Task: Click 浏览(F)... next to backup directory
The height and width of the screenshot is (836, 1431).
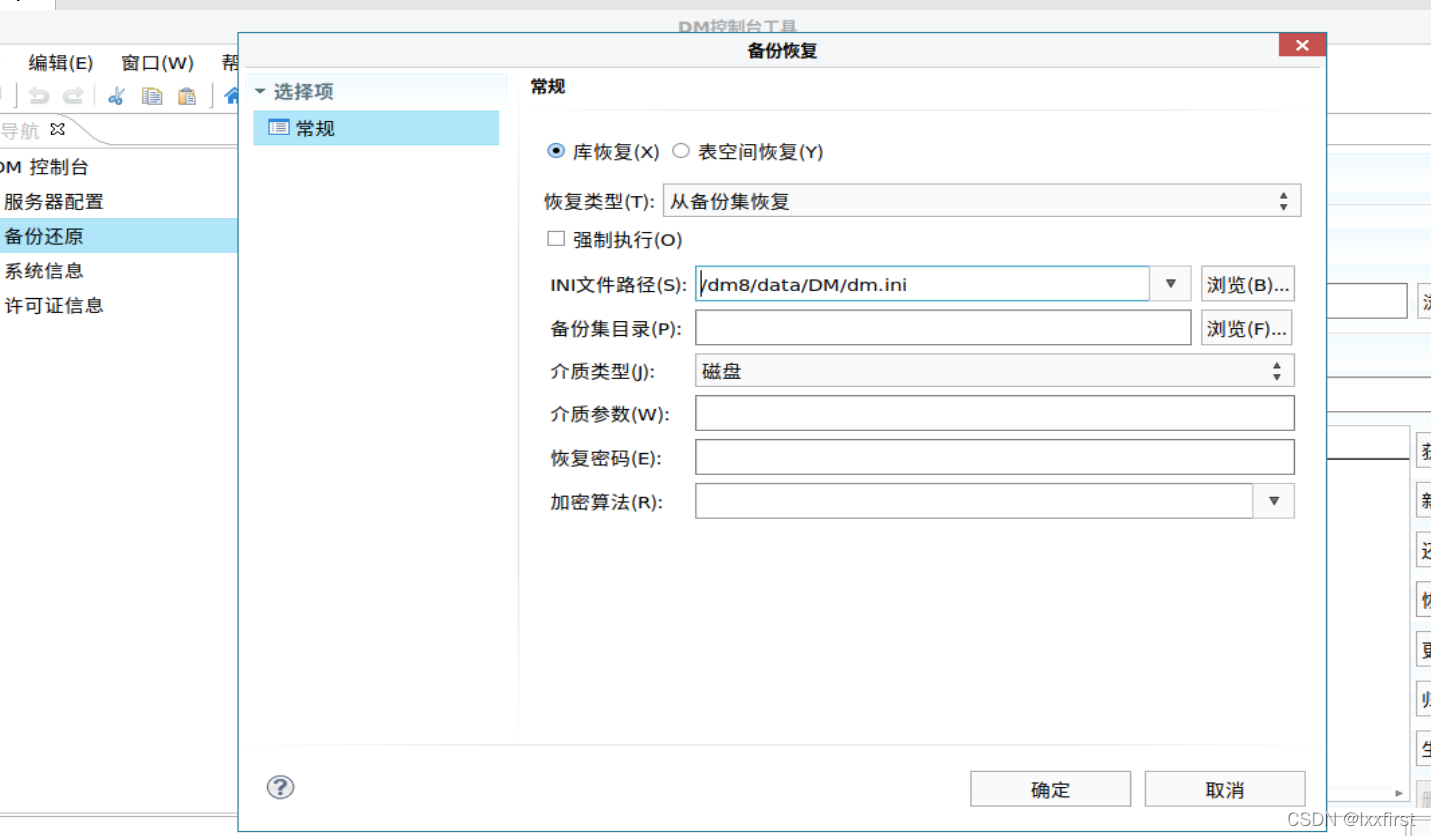Action: [x=1245, y=328]
